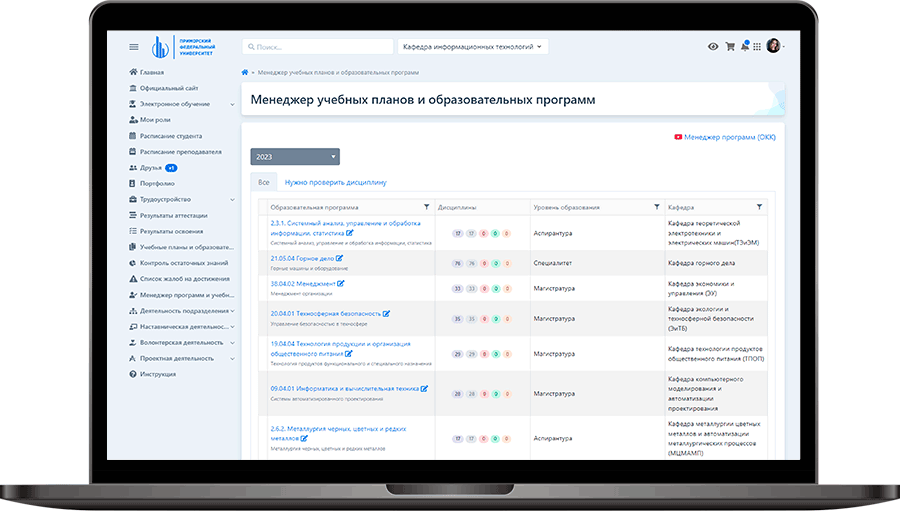Open the 2023 year dropdown
The image size is (900, 511).
point(295,157)
